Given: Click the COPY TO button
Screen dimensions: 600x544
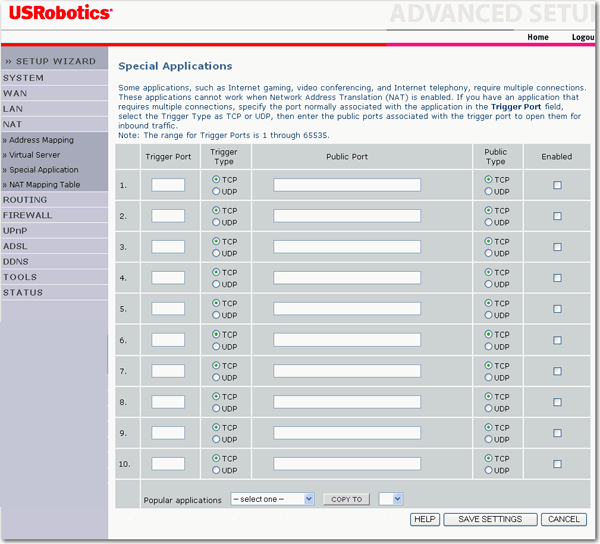Looking at the screenshot, I should (346, 499).
